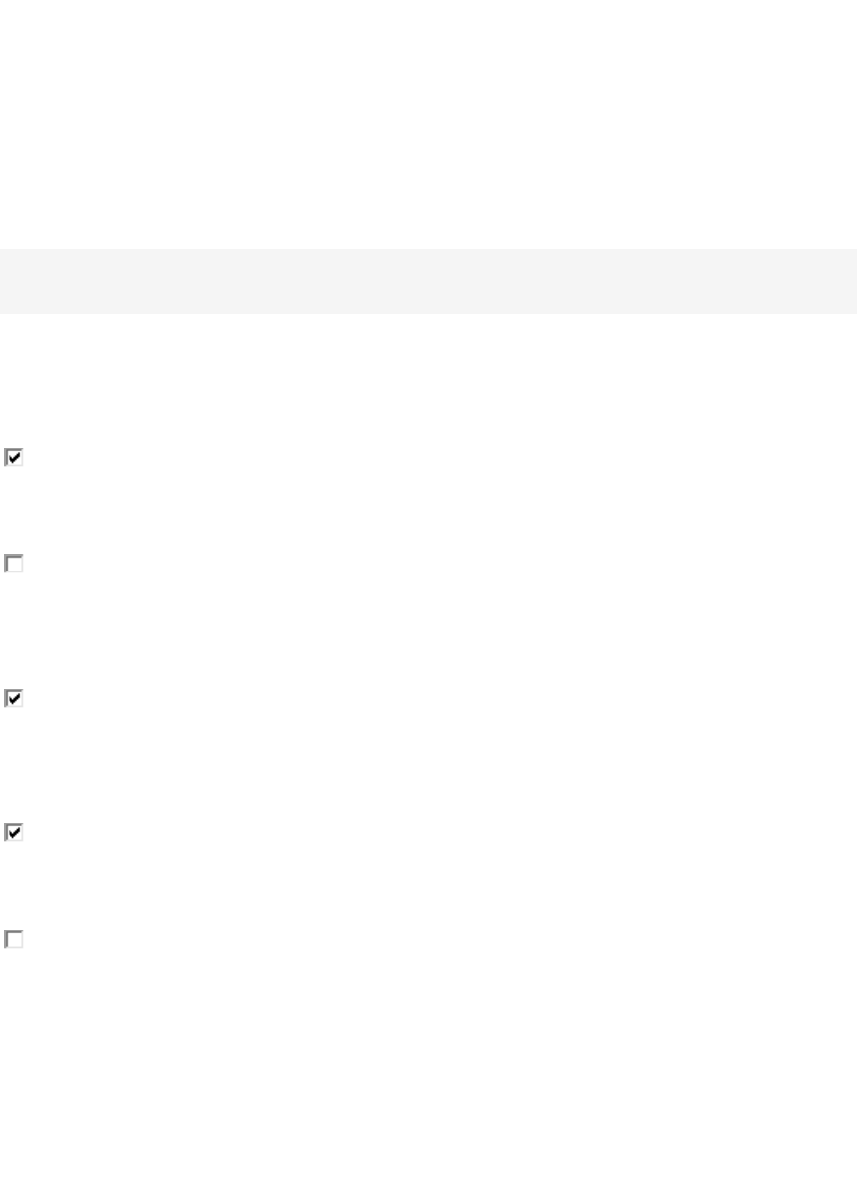857x1195 pixels.
Task: Uncheck the third checkbox in the list
Action: 14,699
